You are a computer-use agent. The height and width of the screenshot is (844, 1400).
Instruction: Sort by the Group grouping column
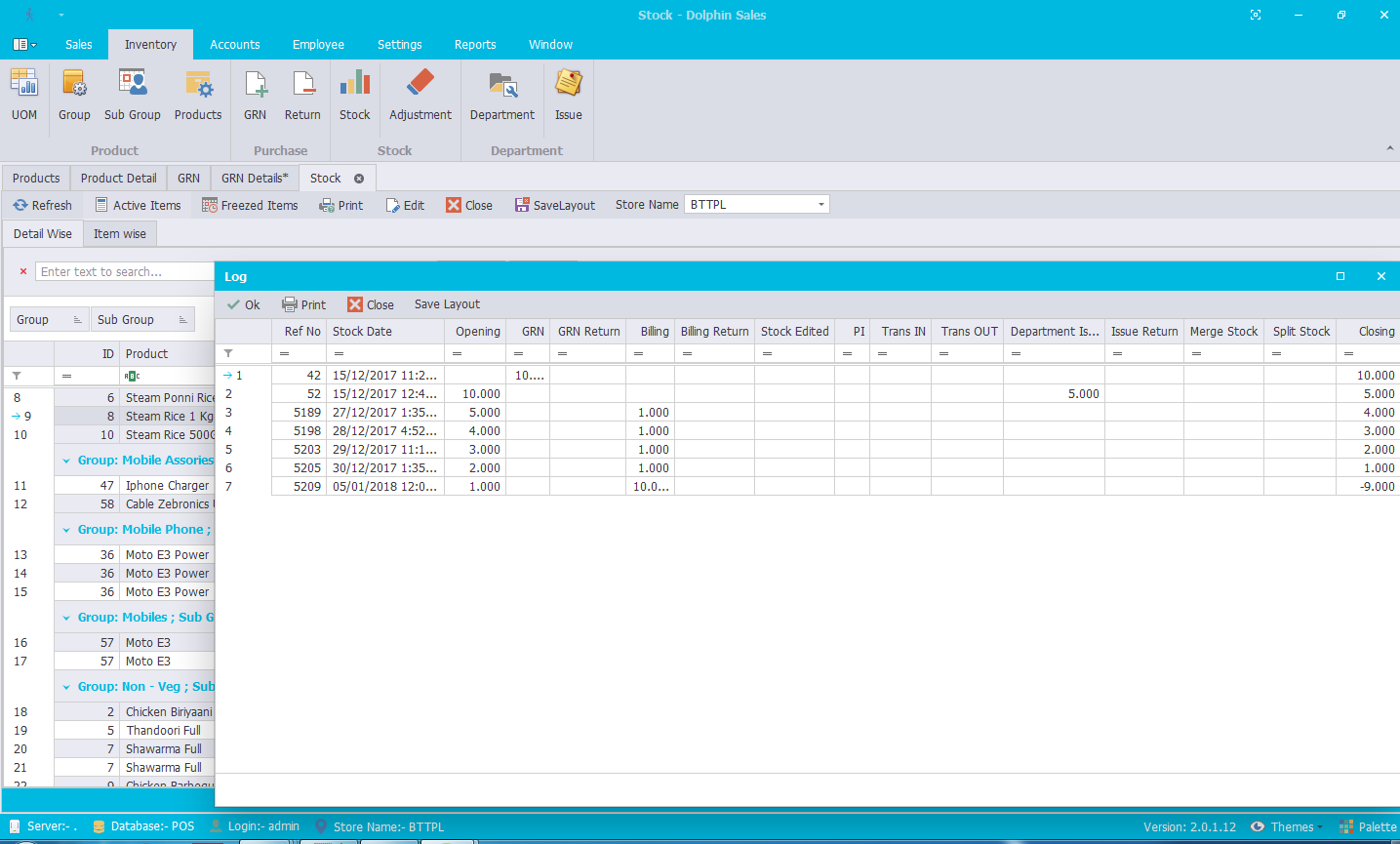coord(49,320)
